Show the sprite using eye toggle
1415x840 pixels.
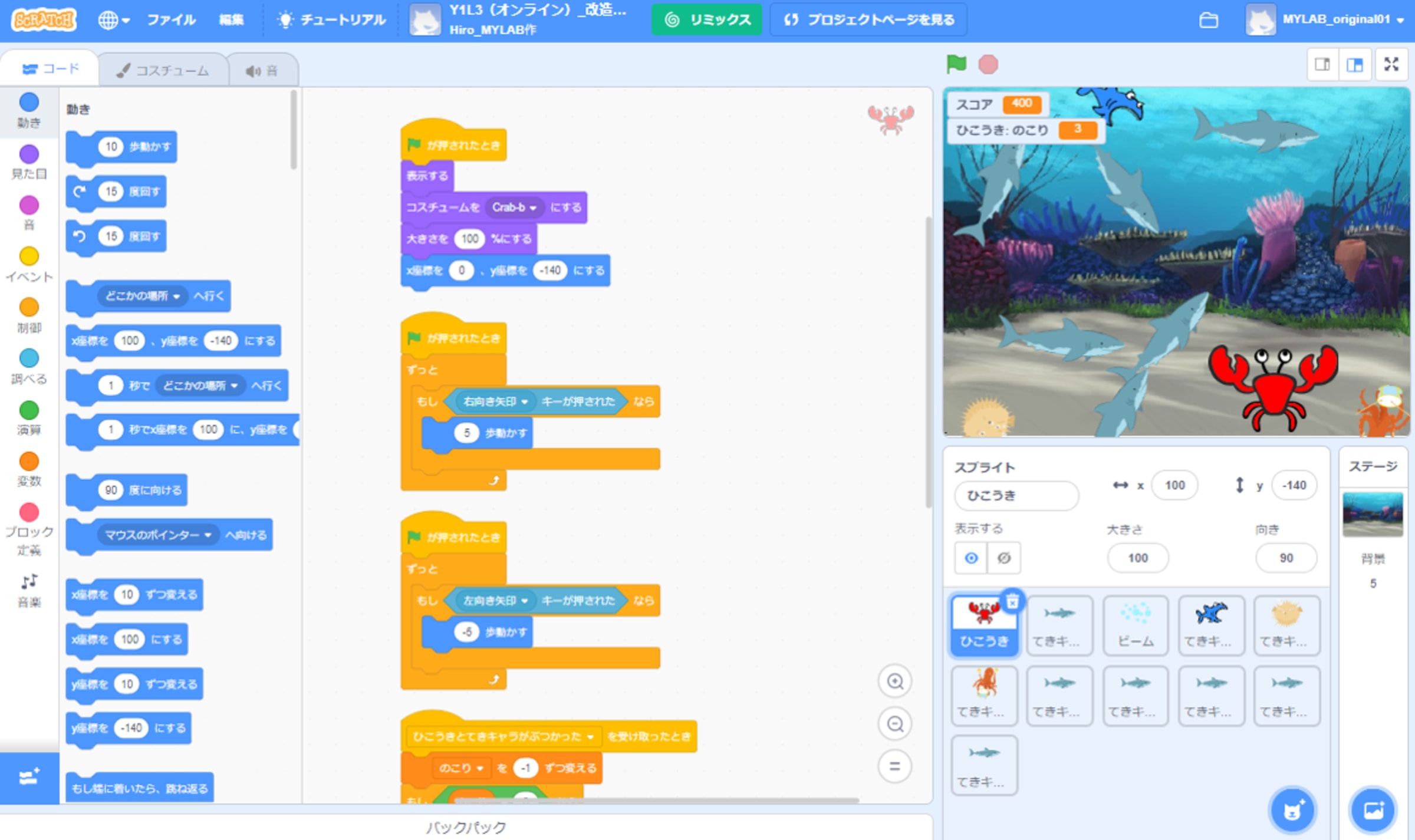971,558
